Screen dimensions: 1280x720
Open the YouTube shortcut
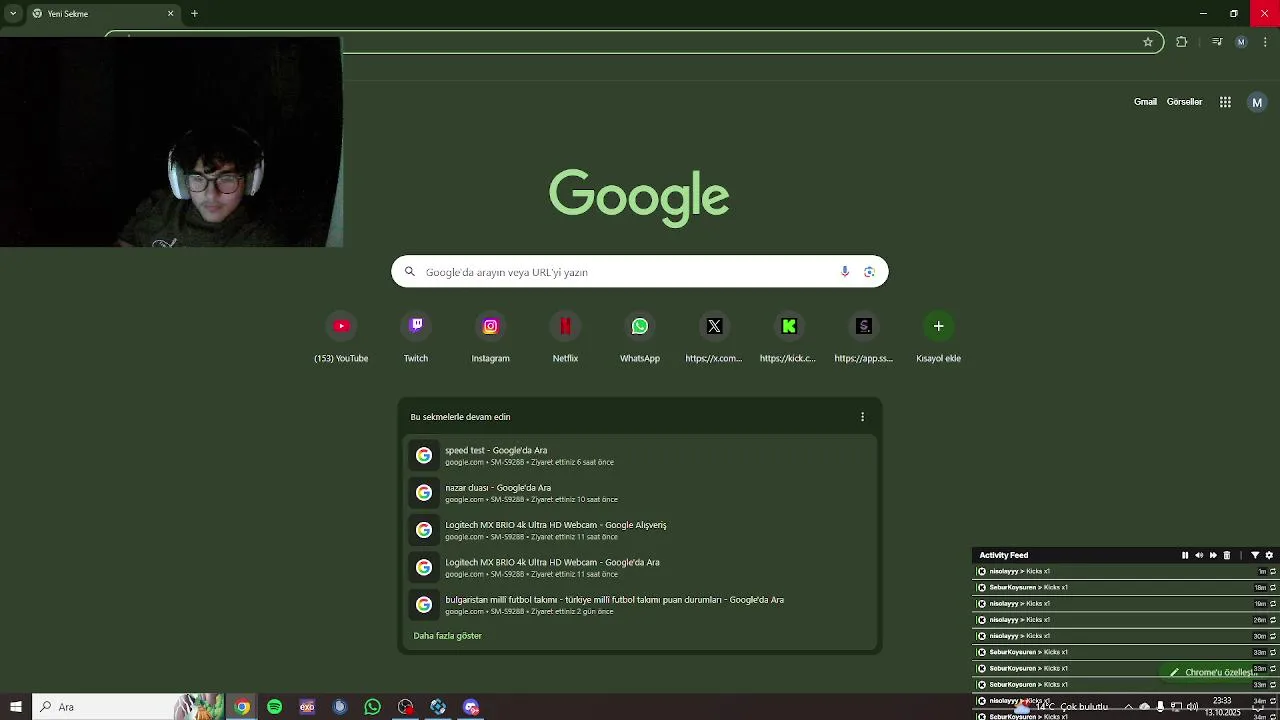pyautogui.click(x=341, y=338)
